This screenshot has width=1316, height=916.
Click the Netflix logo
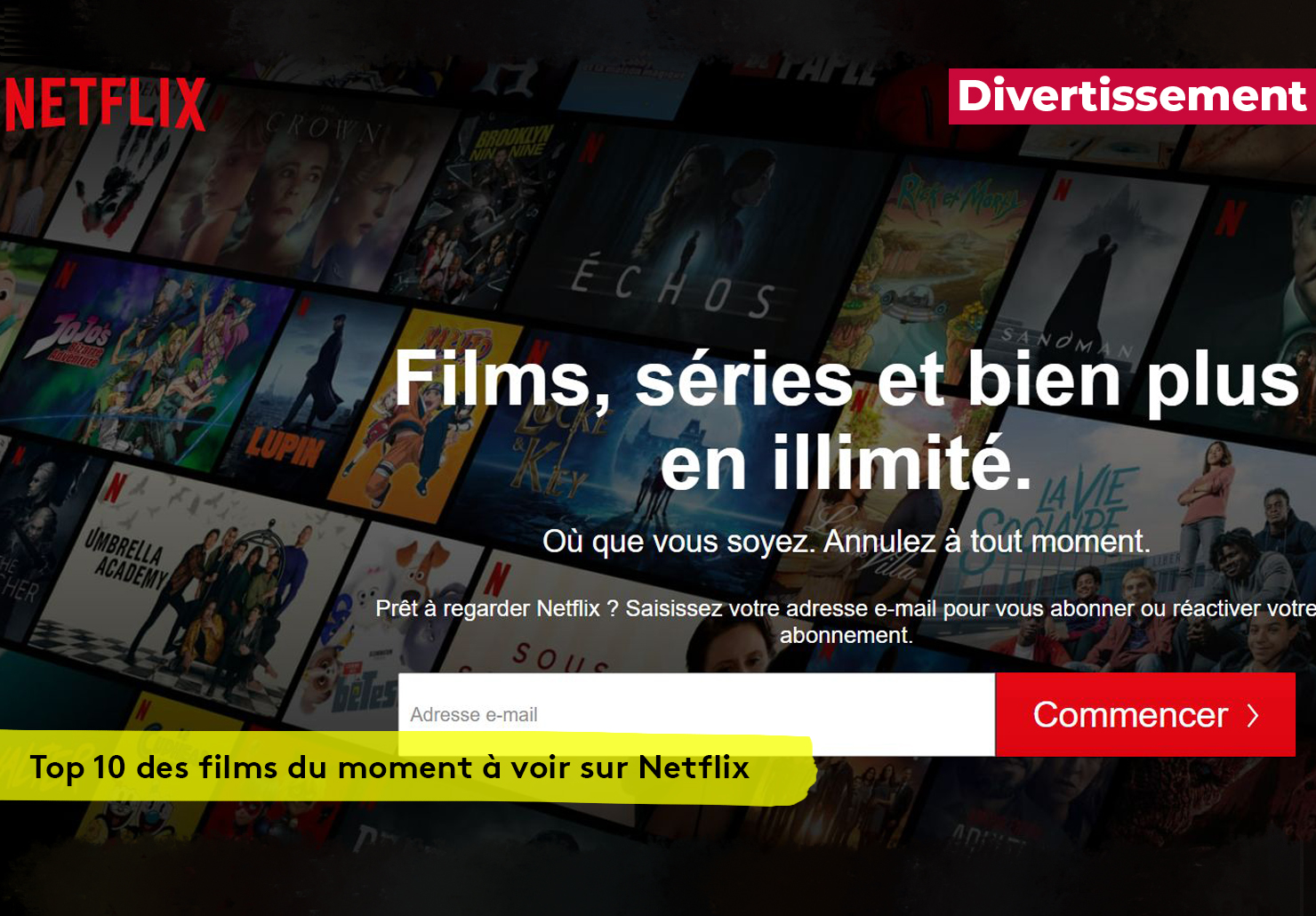(x=105, y=104)
